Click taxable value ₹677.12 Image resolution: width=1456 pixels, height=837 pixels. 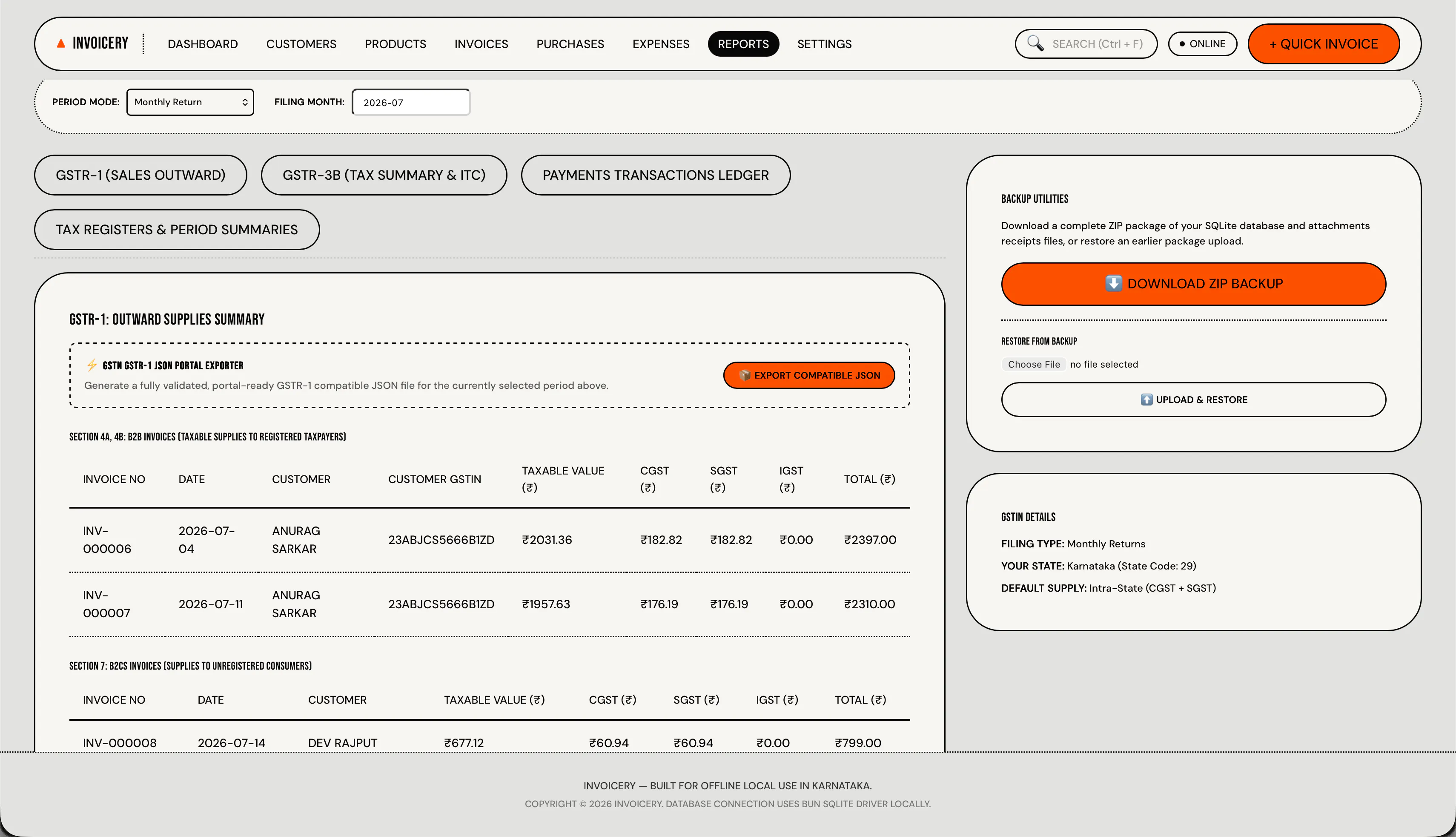point(464,743)
